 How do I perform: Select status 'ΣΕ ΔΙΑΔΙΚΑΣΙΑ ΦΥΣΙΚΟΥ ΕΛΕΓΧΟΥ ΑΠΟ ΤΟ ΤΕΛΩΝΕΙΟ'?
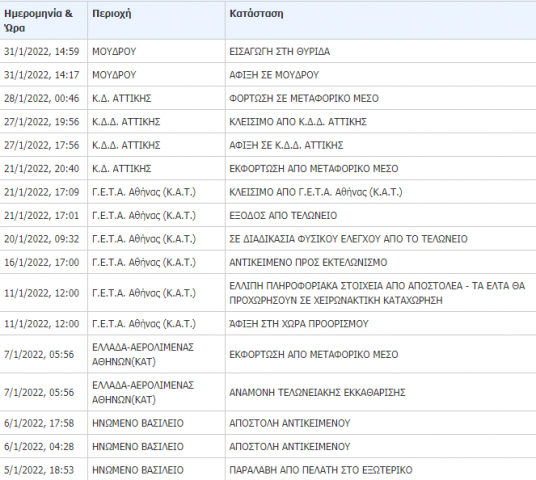[348, 239]
